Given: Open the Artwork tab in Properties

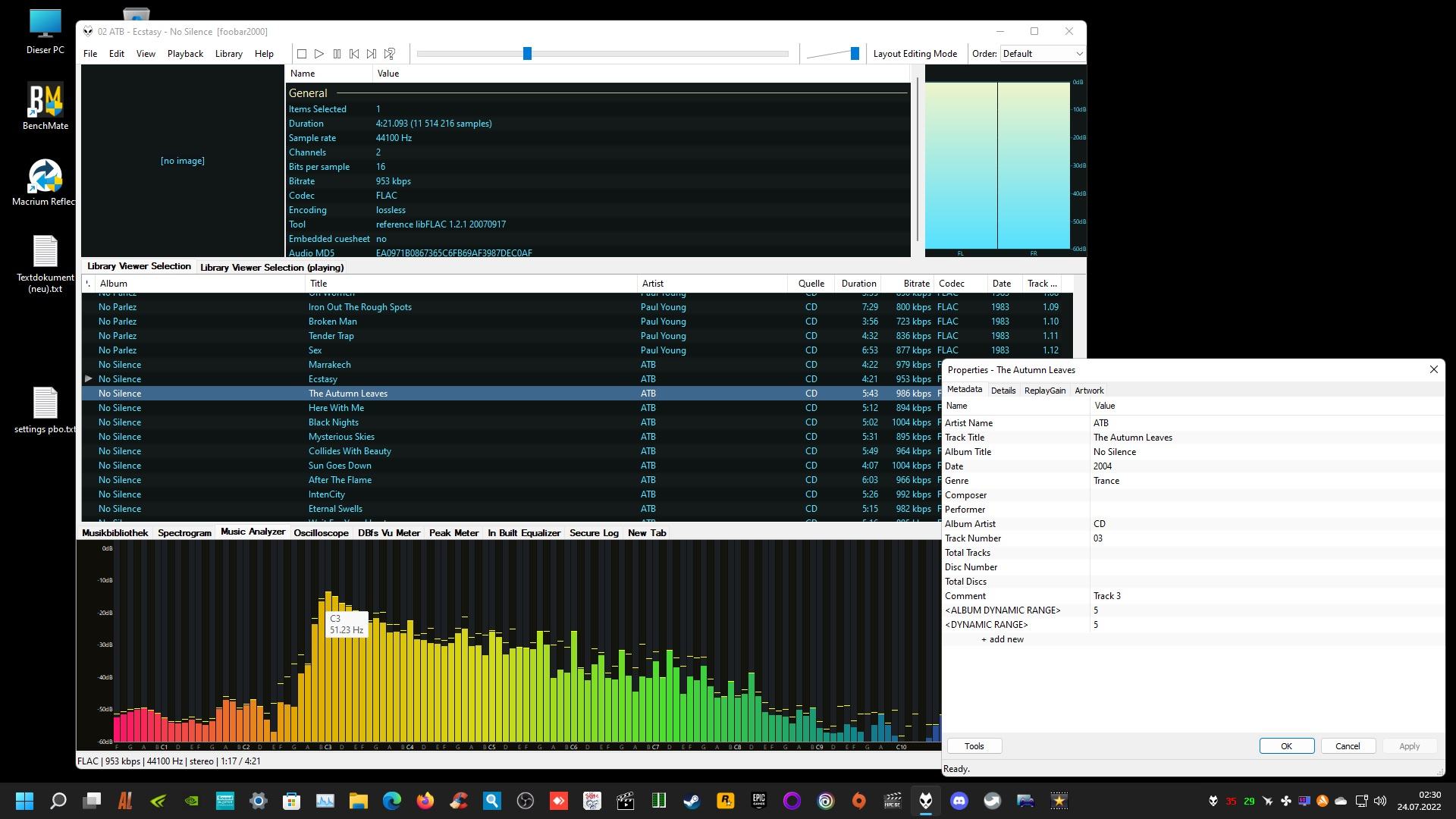Looking at the screenshot, I should click(x=1089, y=391).
